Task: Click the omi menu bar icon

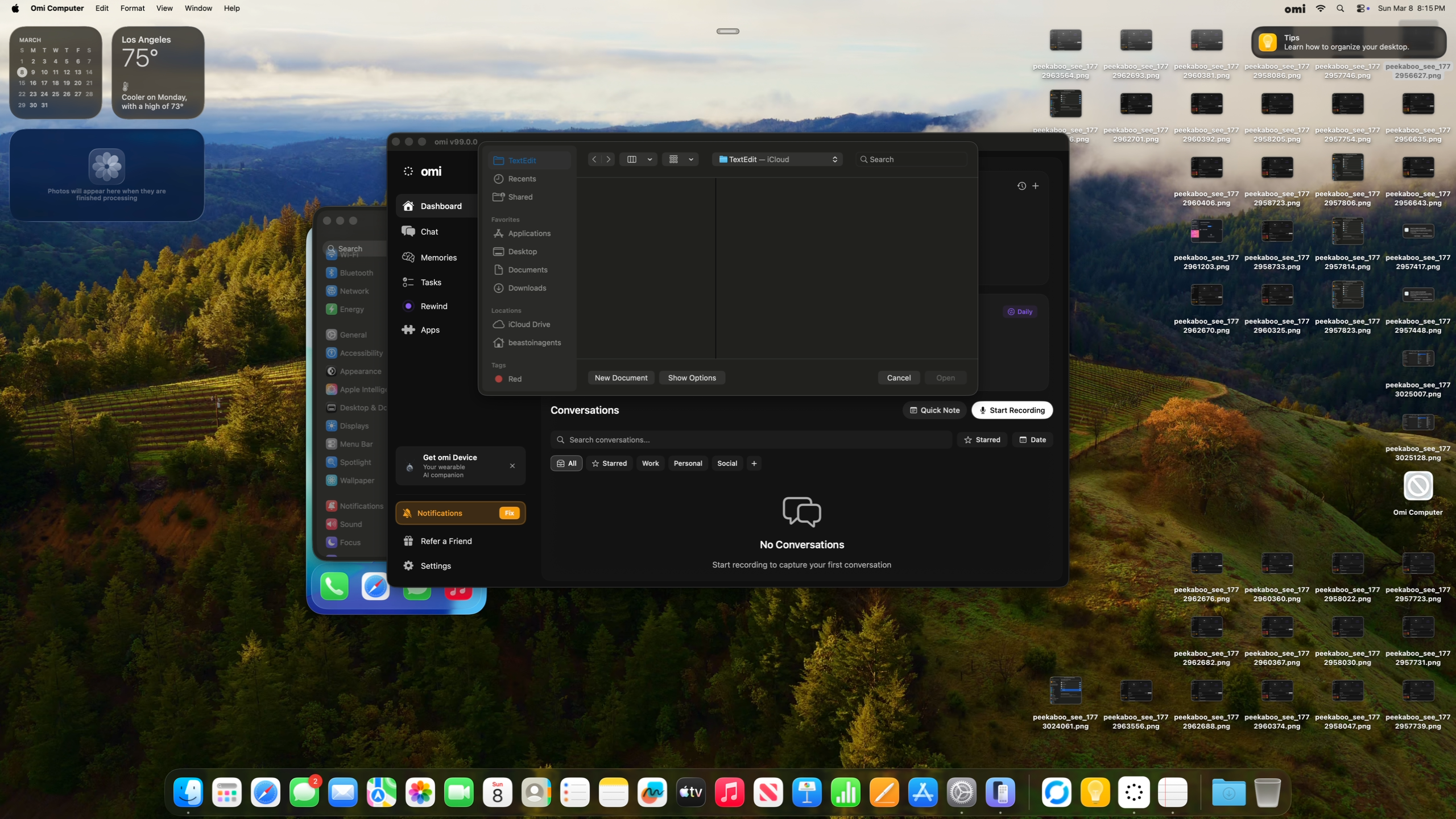Action: click(x=1294, y=9)
